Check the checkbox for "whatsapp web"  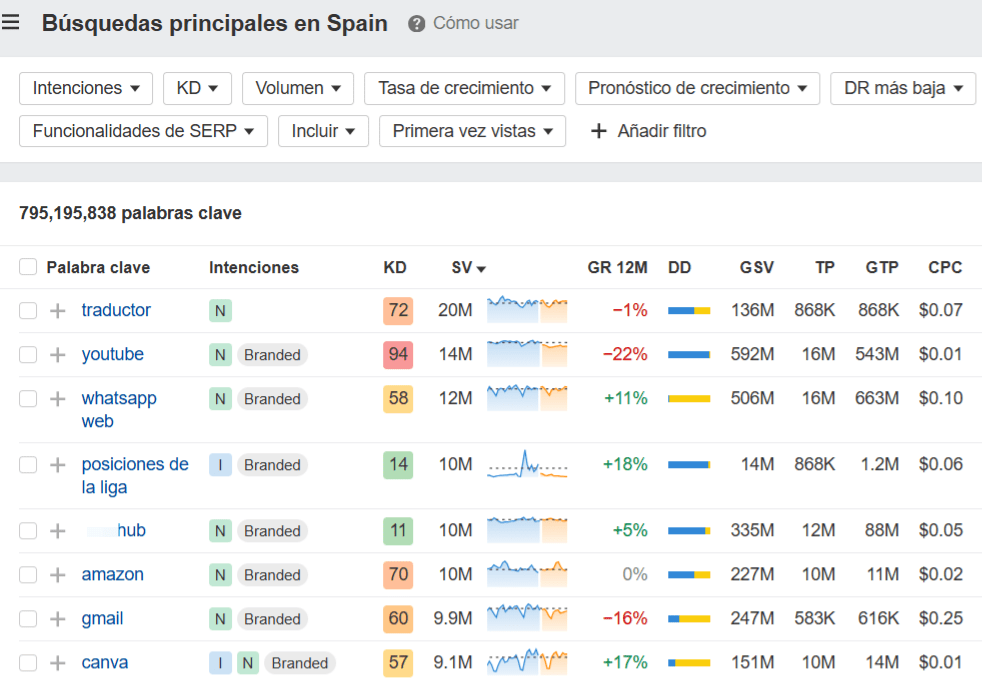(x=27, y=398)
